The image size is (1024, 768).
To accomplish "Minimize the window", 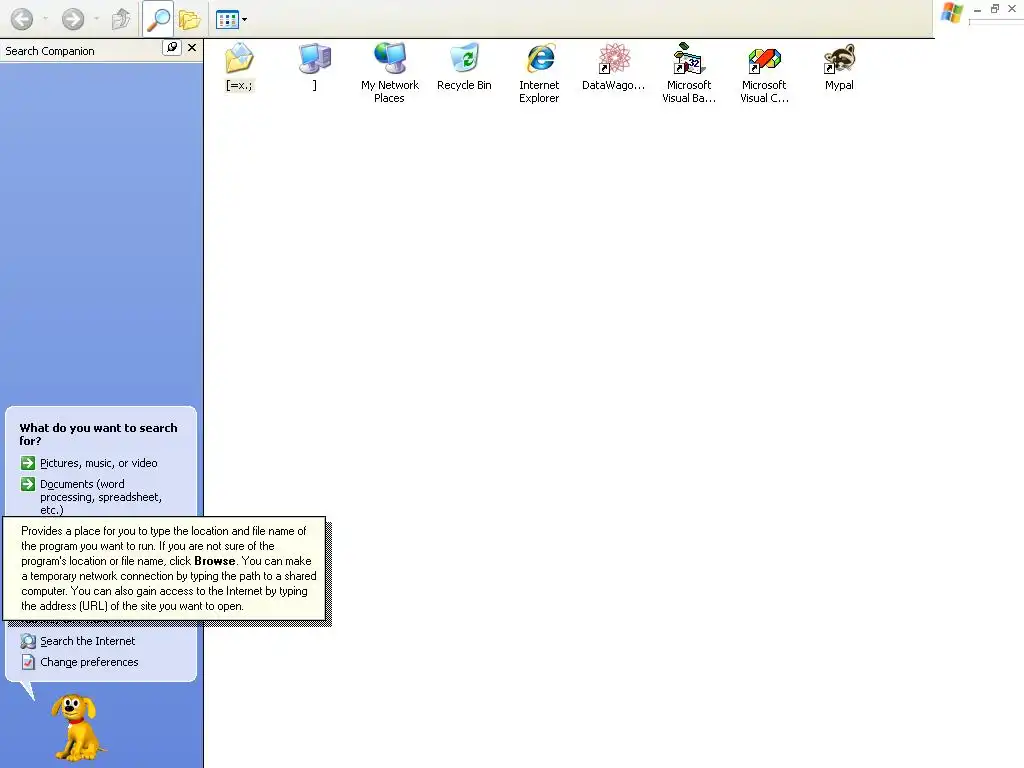I will pyautogui.click(x=977, y=9).
